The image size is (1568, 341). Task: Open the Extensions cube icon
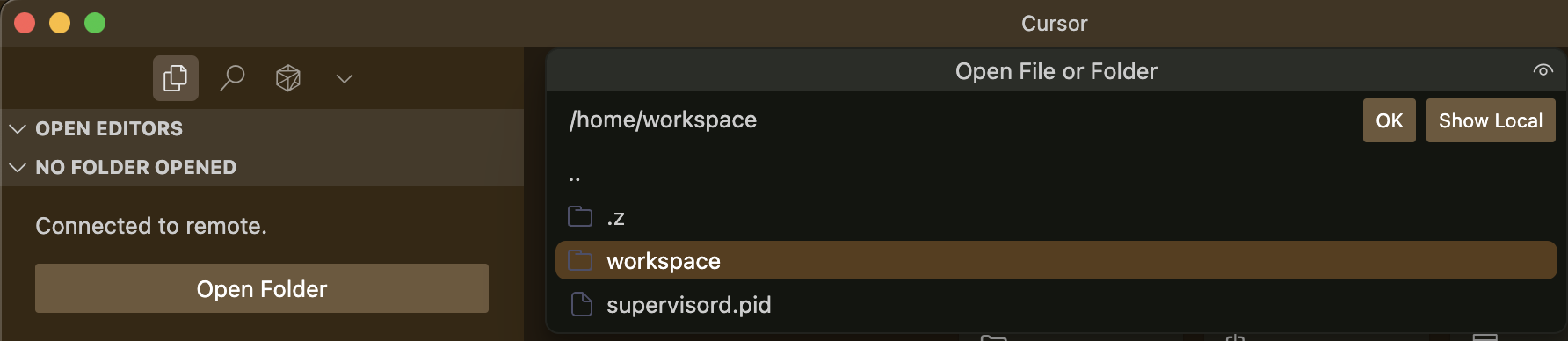pos(288,78)
